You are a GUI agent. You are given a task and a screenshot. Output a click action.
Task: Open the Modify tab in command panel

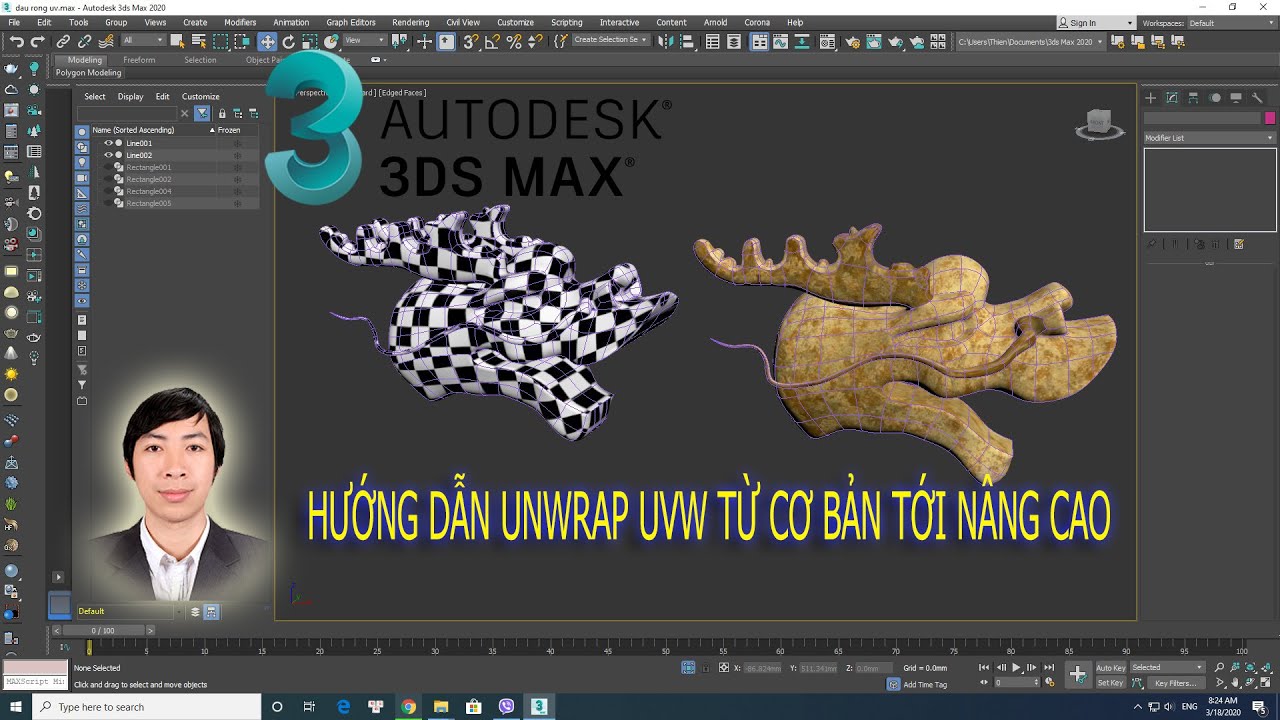(1172, 97)
